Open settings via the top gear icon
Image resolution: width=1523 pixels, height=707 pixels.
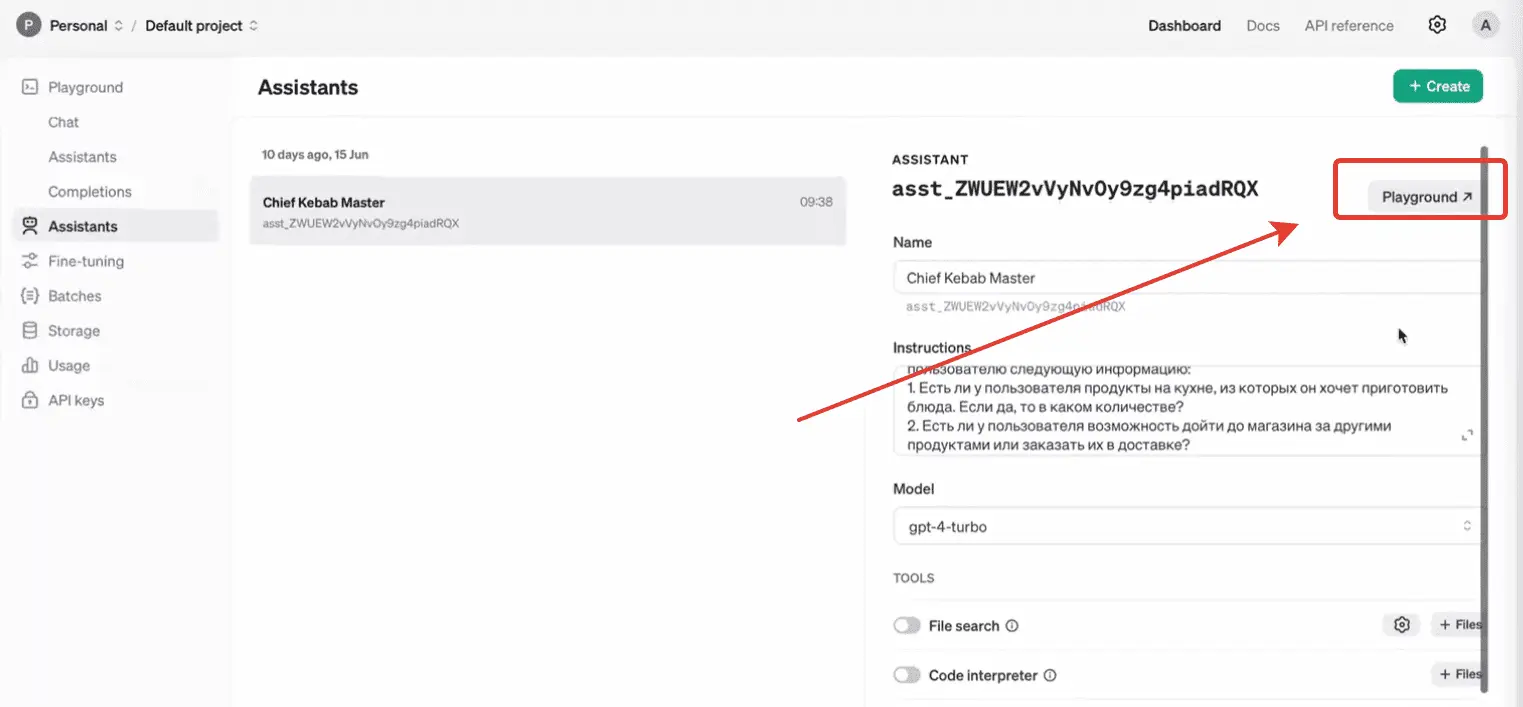coord(1437,25)
